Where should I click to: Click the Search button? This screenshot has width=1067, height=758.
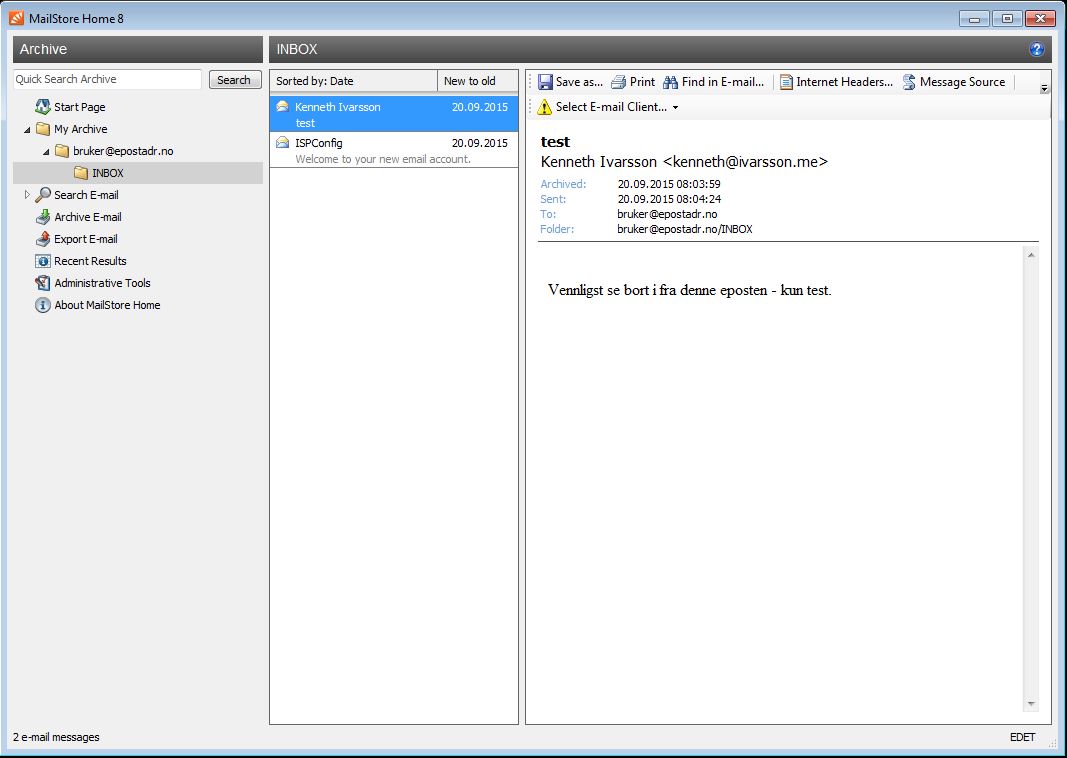(x=234, y=80)
